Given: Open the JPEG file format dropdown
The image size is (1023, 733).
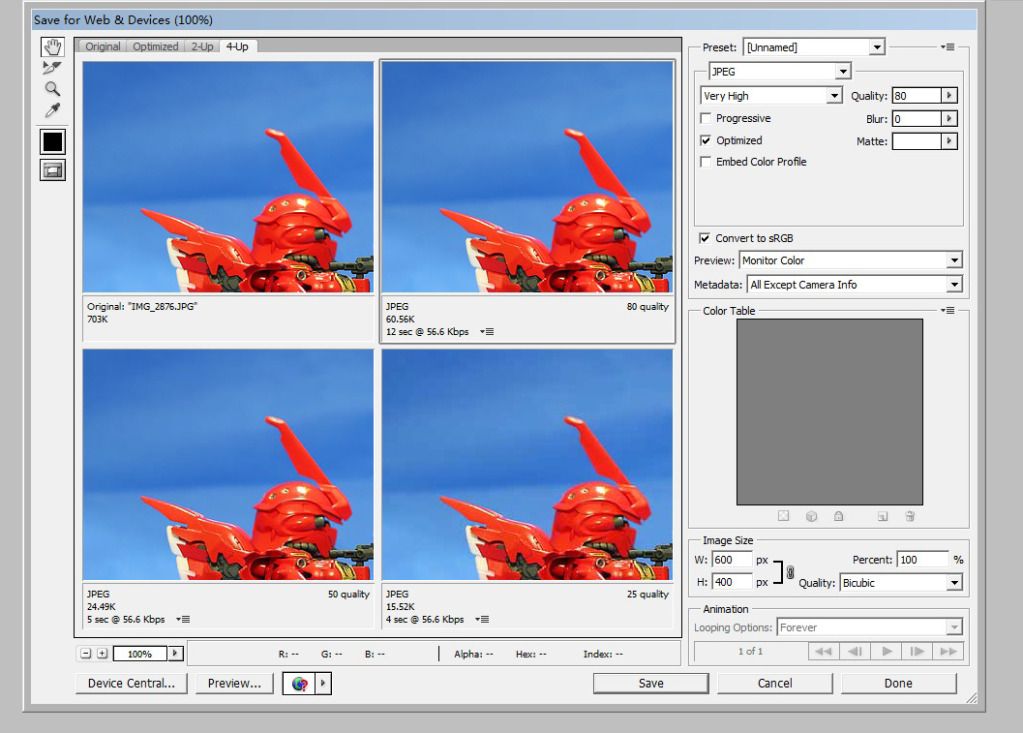Looking at the screenshot, I should point(780,71).
